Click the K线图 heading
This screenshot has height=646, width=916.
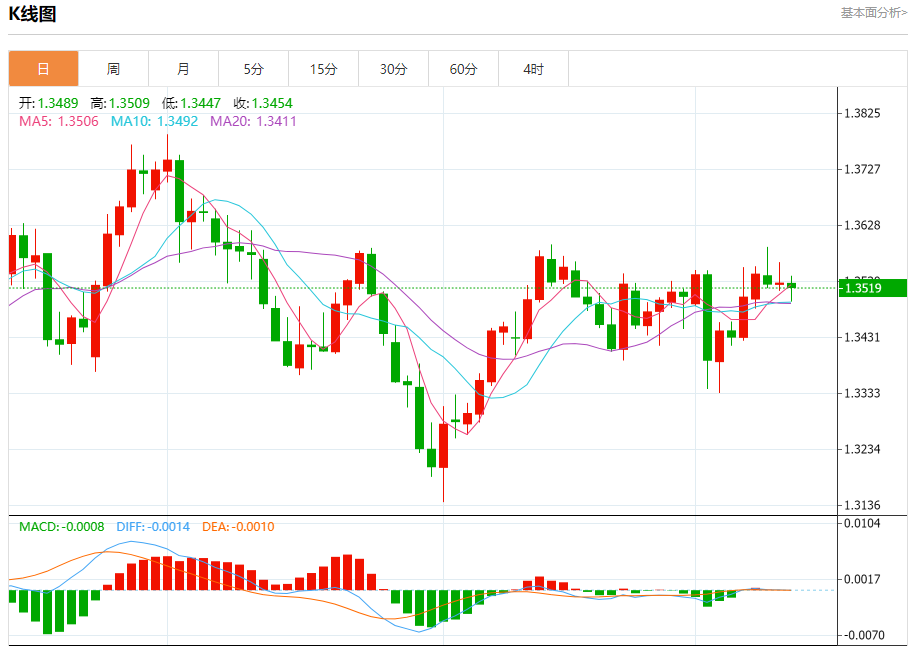click(32, 13)
